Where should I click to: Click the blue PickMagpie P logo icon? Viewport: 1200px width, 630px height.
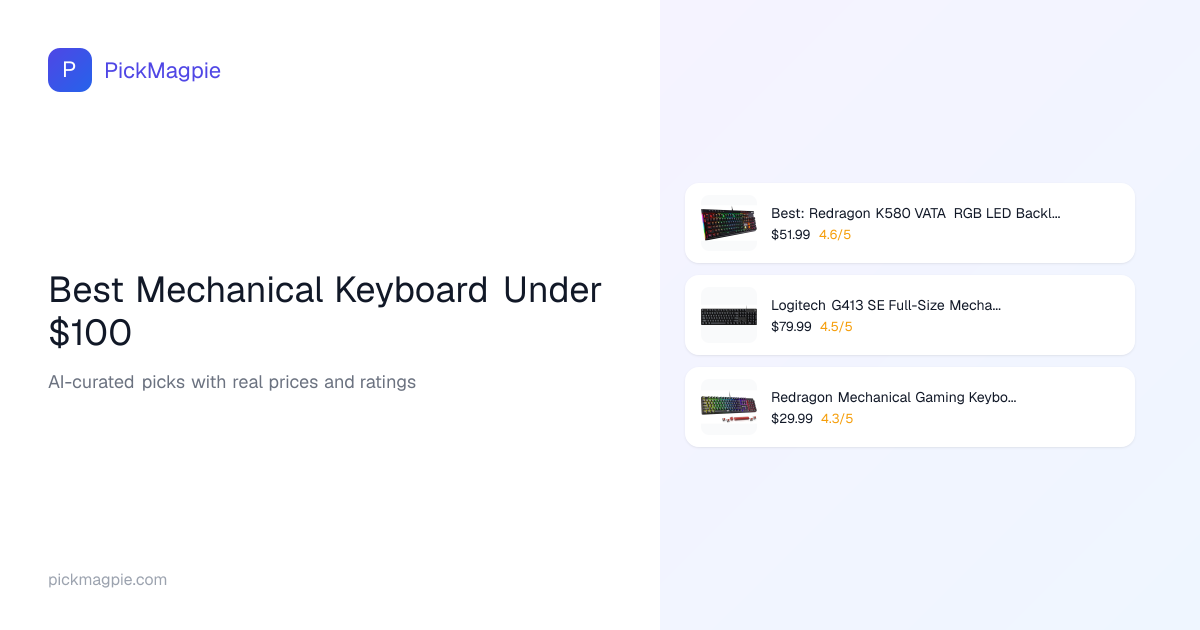70,70
